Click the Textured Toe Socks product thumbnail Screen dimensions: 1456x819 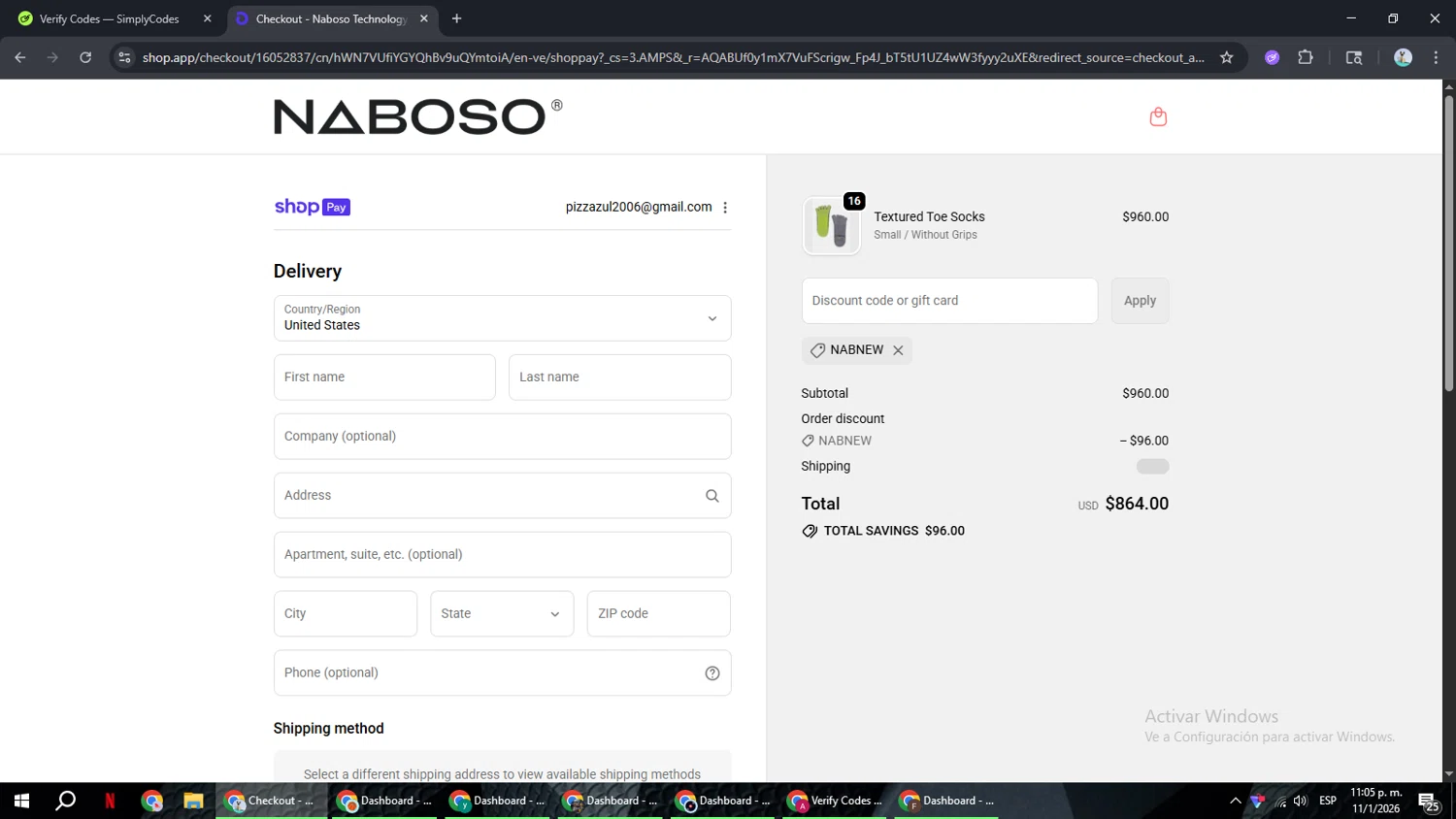pos(832,226)
